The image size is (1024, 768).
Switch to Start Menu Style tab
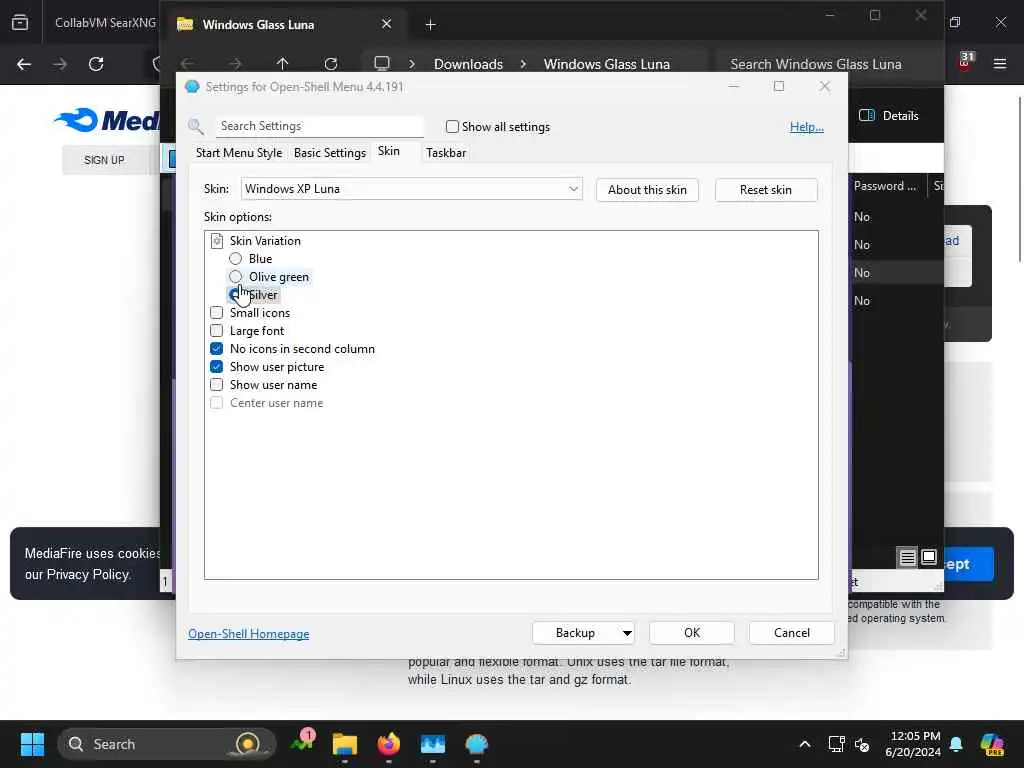point(239,153)
